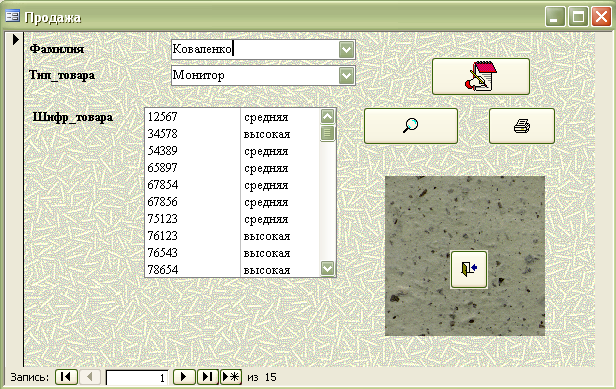Click the Тип_товара label
The image size is (616, 389).
(62, 75)
